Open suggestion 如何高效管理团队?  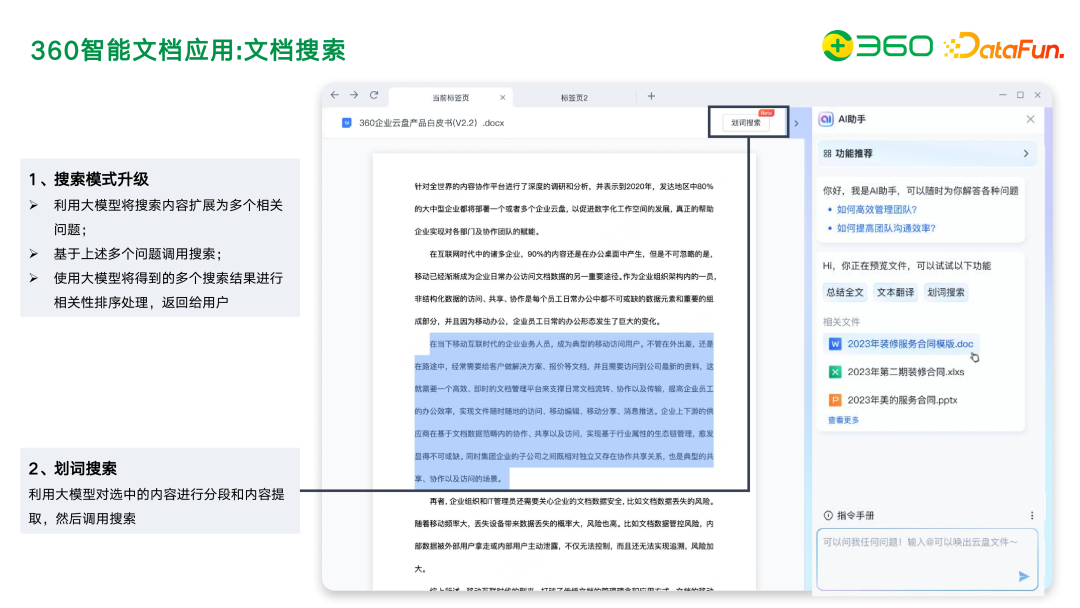point(877,209)
